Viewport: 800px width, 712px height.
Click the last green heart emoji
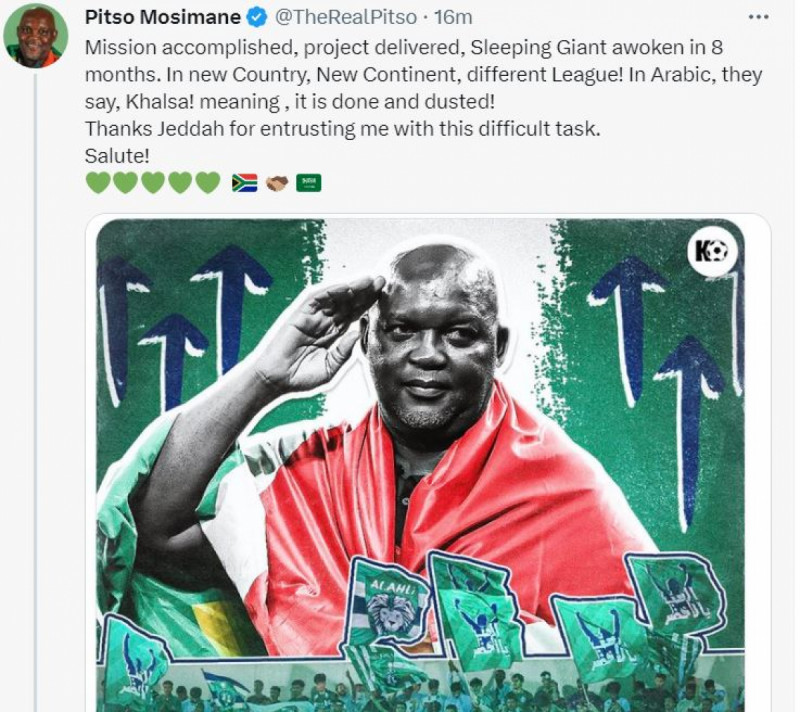[208, 183]
